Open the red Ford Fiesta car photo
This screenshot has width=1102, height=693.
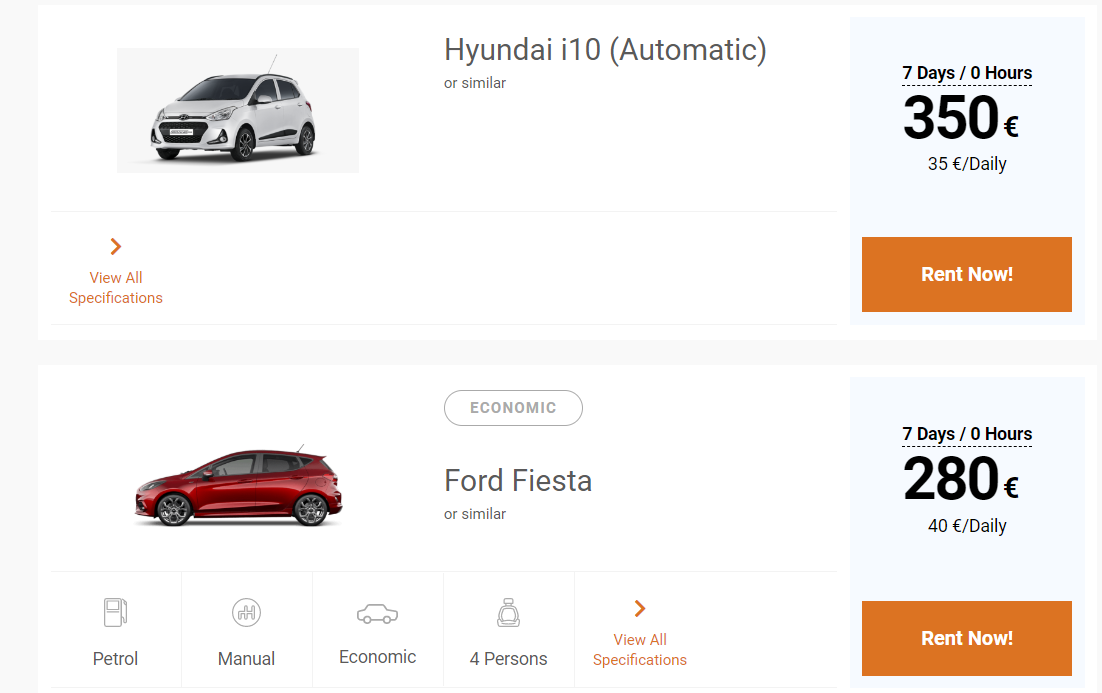pyautogui.click(x=238, y=486)
